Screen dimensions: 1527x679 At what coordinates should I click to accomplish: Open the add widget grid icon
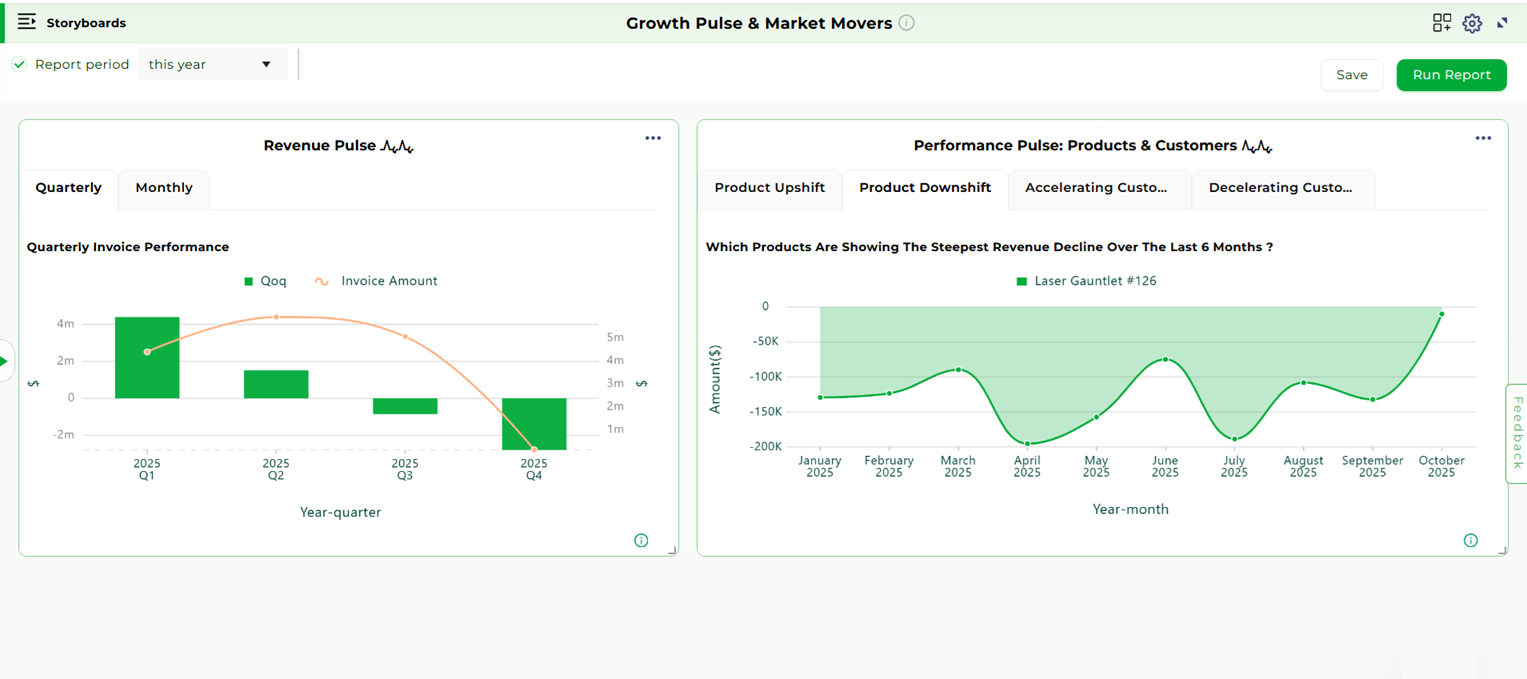point(1441,23)
